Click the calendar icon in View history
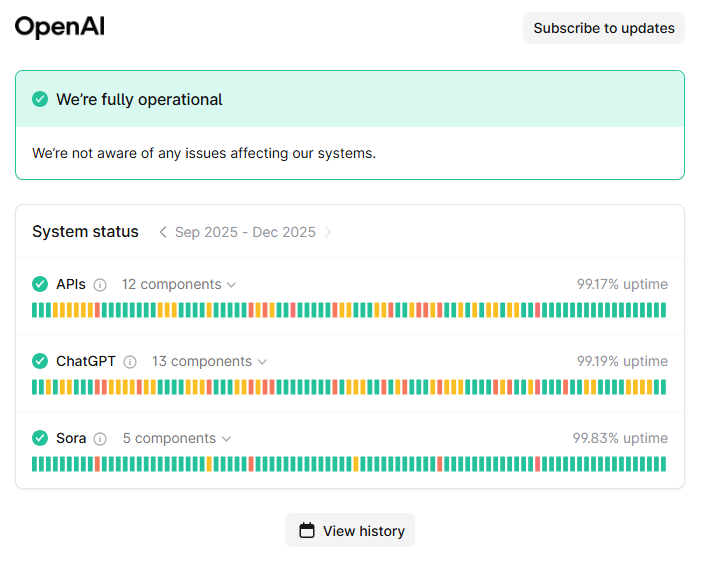 307,531
